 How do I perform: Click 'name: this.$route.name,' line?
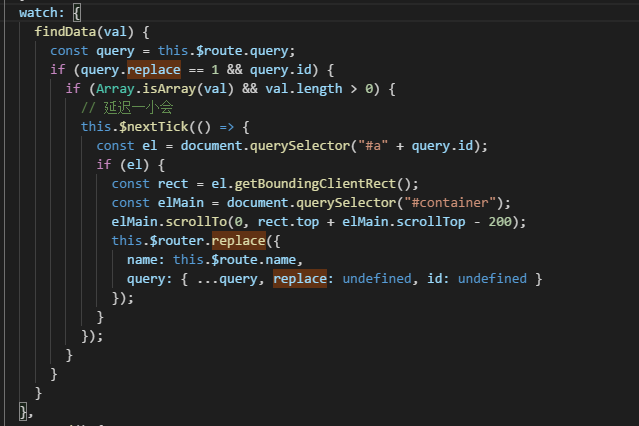click(x=215, y=260)
